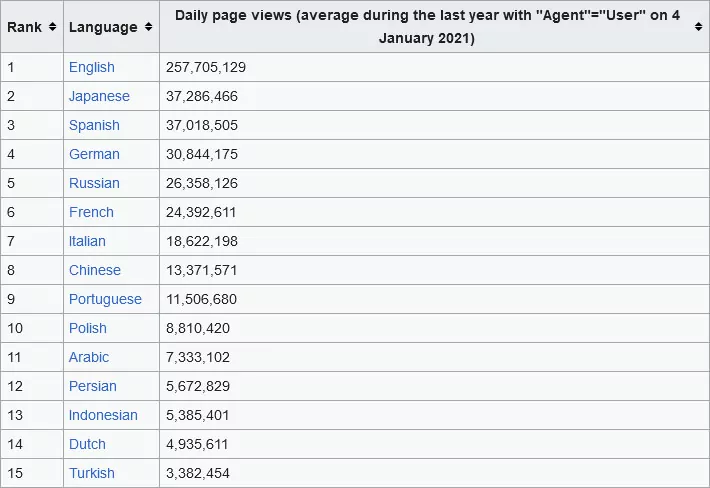Screen dimensions: 710x488
Task: Click rank number 6 in French row
Action: (11, 212)
